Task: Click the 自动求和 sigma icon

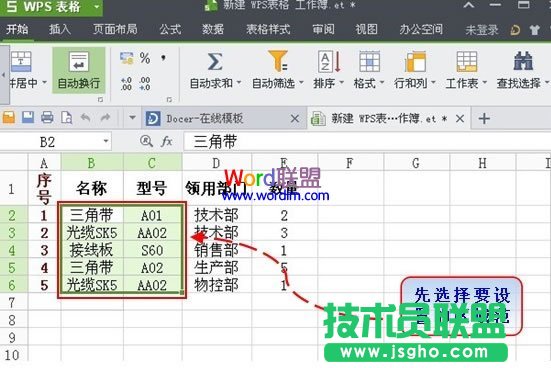Action: [x=215, y=62]
